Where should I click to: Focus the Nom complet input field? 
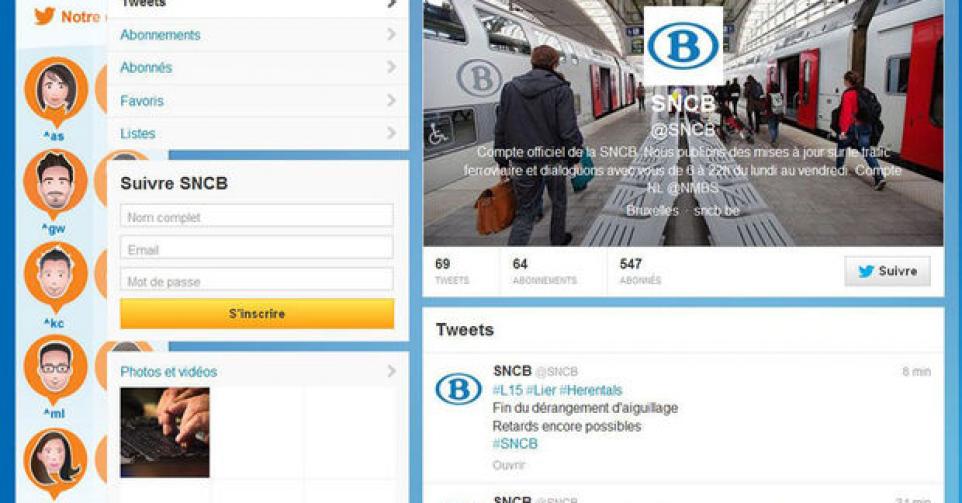pos(256,216)
